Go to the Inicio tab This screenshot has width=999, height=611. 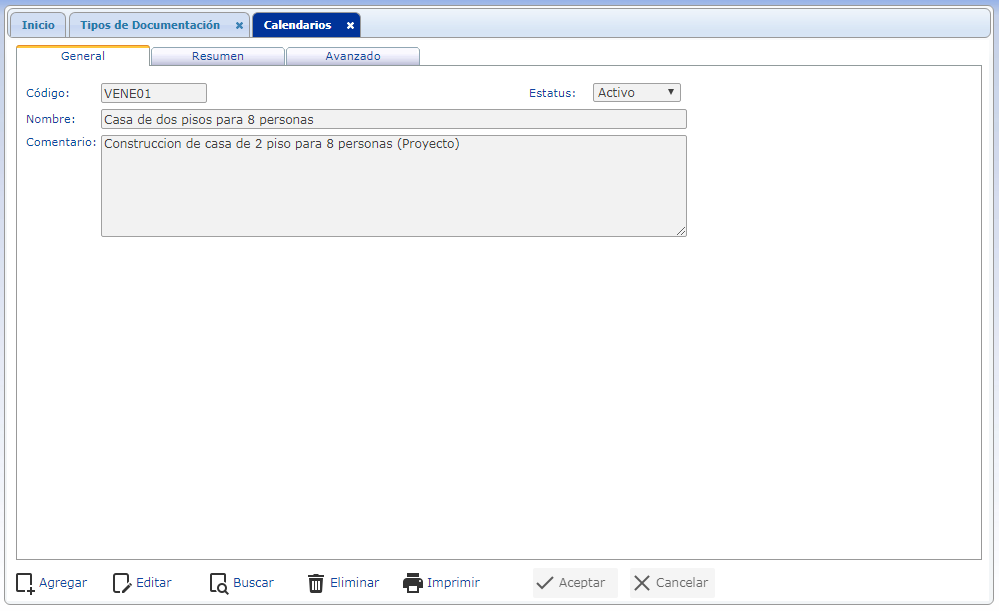pyautogui.click(x=38, y=25)
